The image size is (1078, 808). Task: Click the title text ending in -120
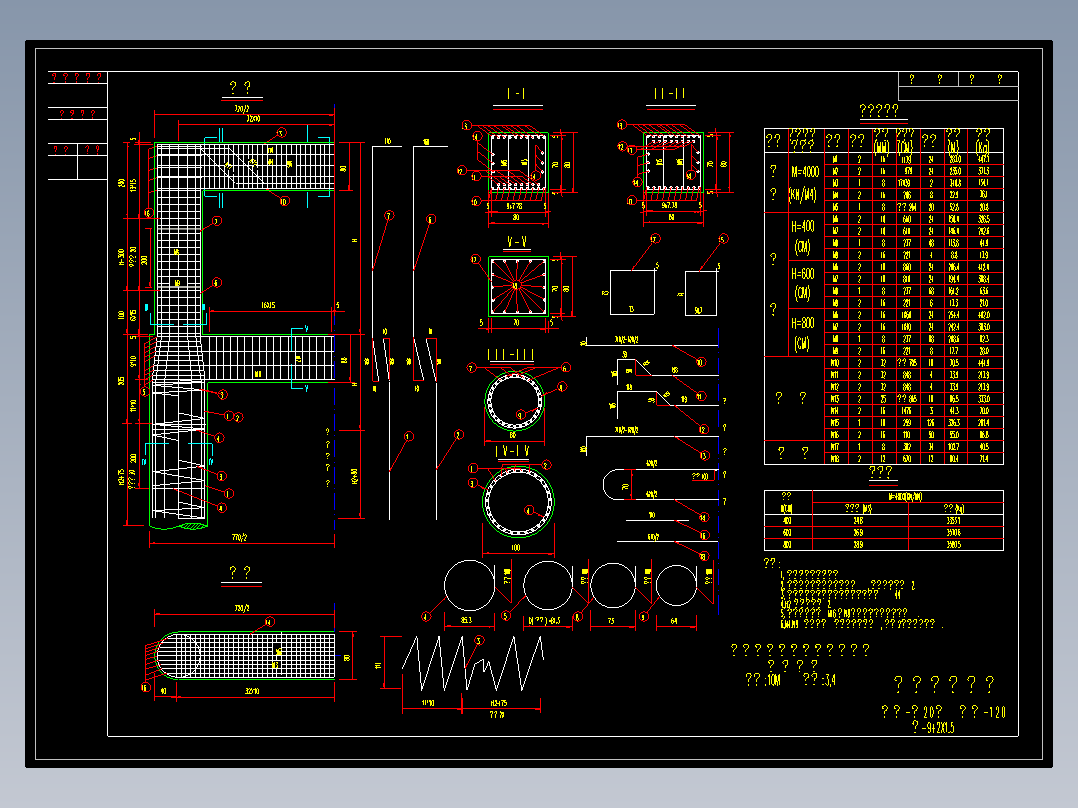pyautogui.click(x=982, y=712)
